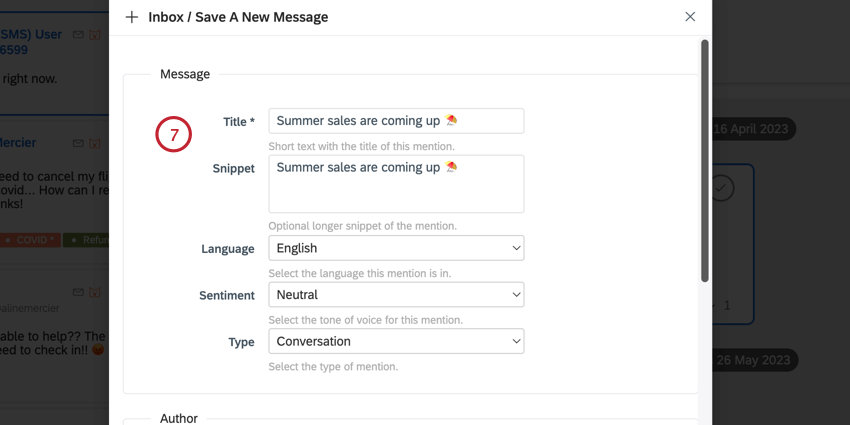
Task: Expand the Sentiment dropdown set to Neutral
Action: coord(396,294)
